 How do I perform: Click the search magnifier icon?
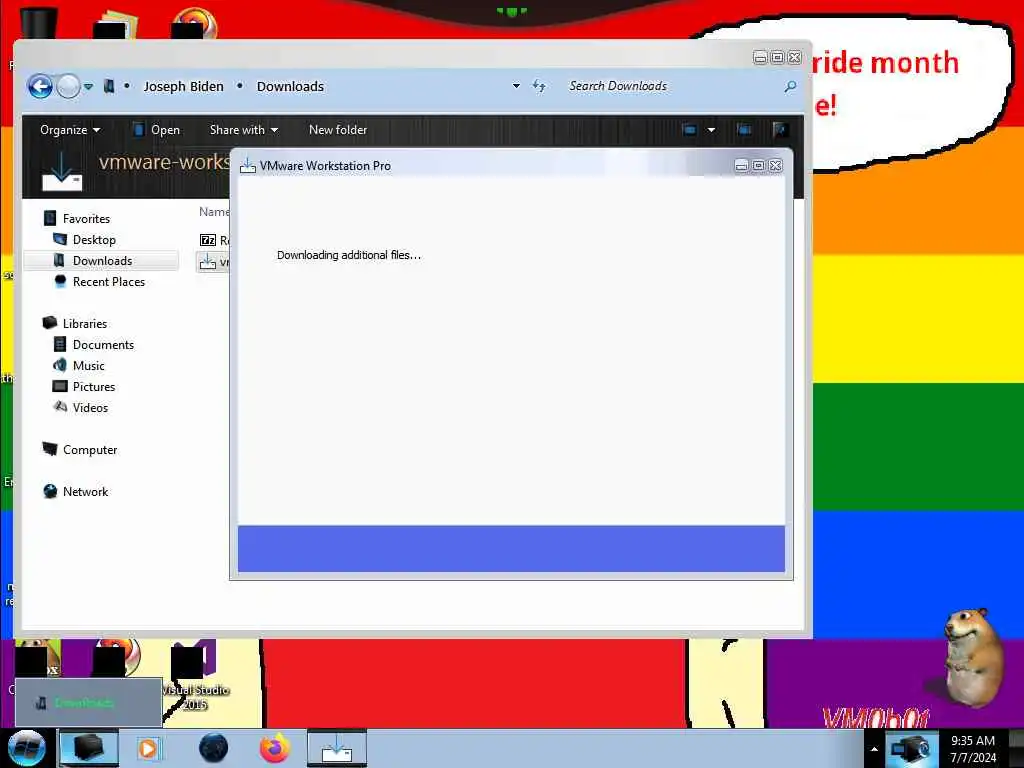point(790,86)
